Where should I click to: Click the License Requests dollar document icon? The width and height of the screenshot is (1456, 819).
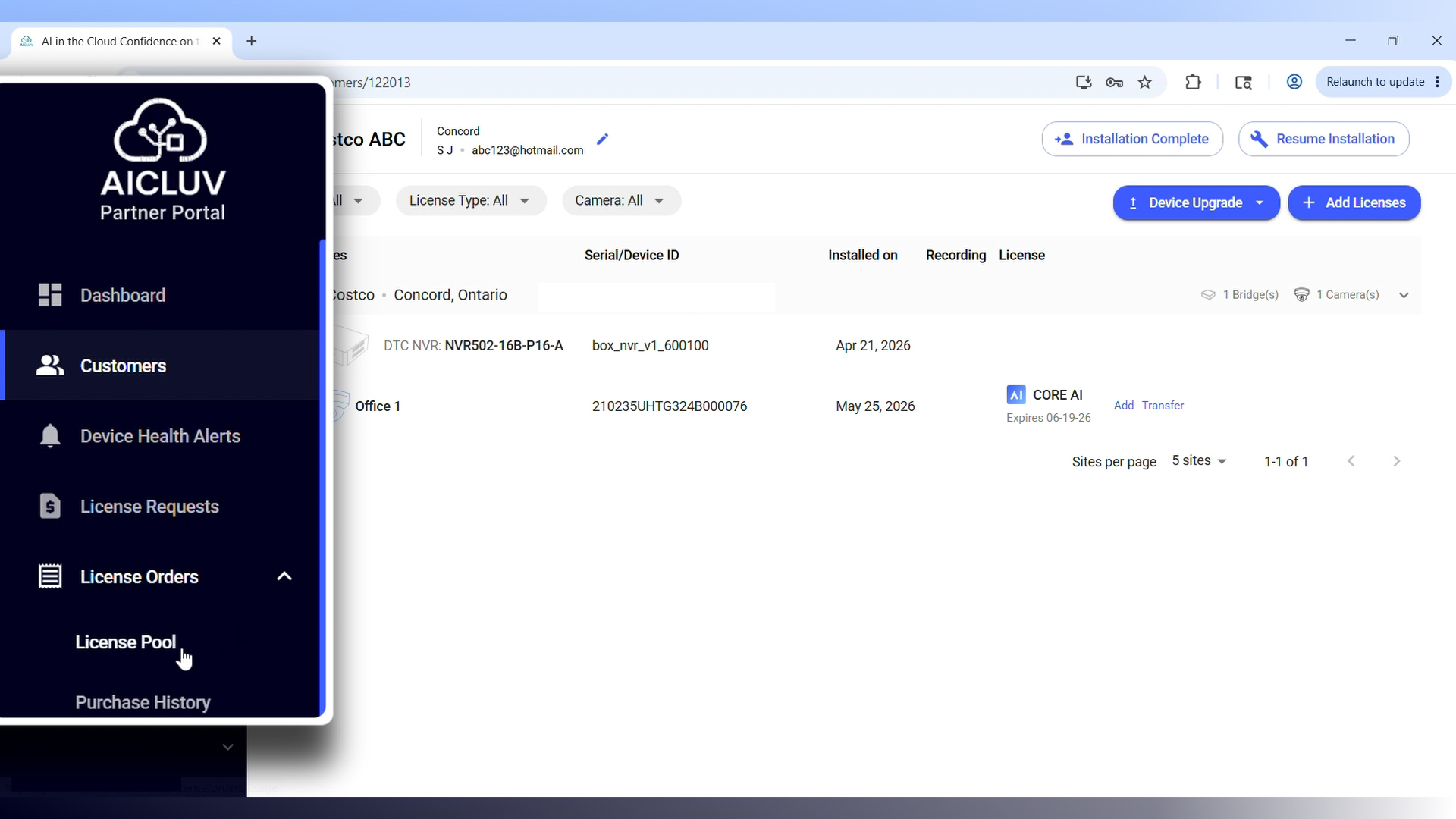[50, 507]
